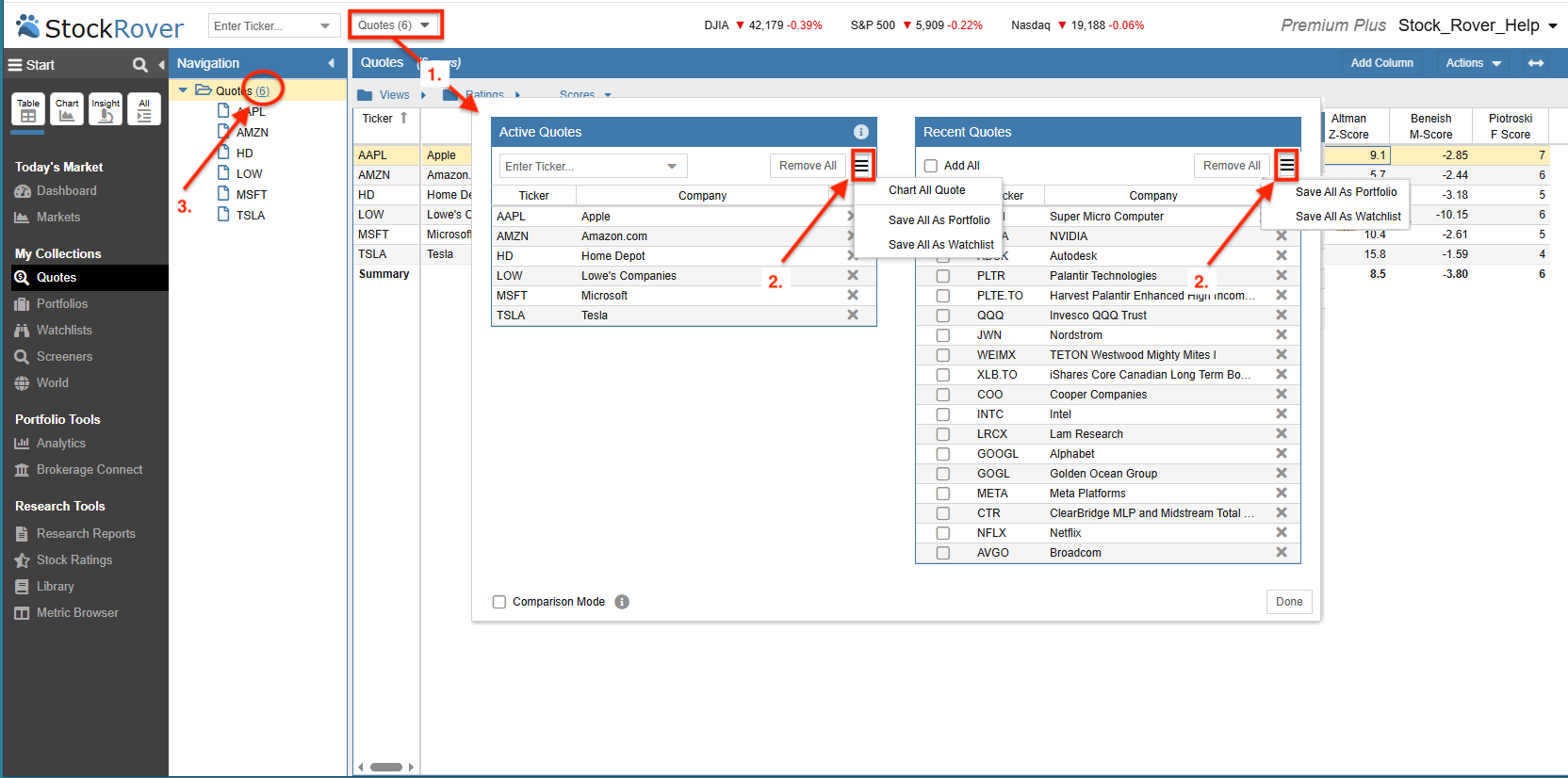Check the INTC row checkbox
The image size is (1568, 778).
[942, 414]
